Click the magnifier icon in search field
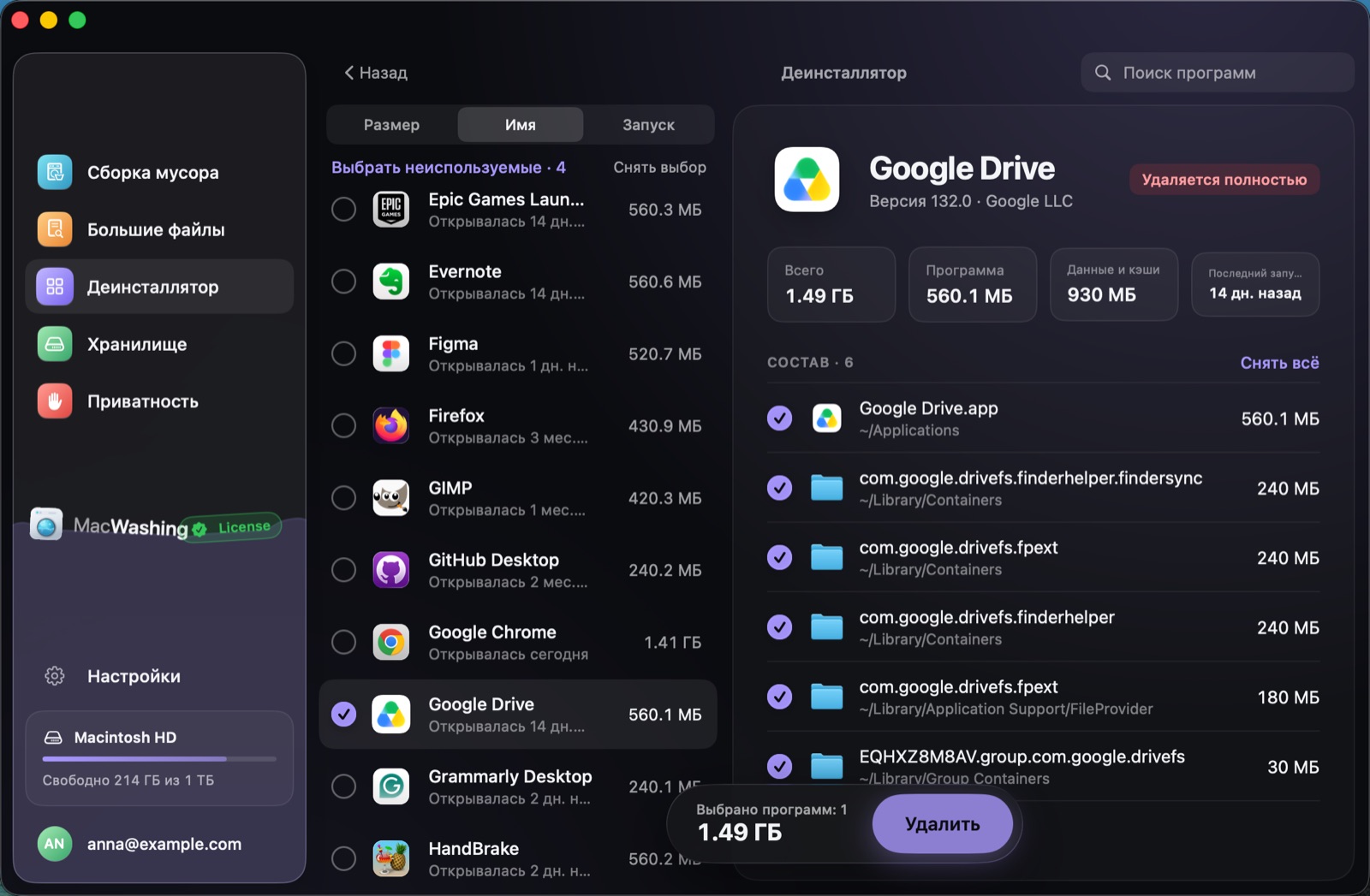 1104,73
